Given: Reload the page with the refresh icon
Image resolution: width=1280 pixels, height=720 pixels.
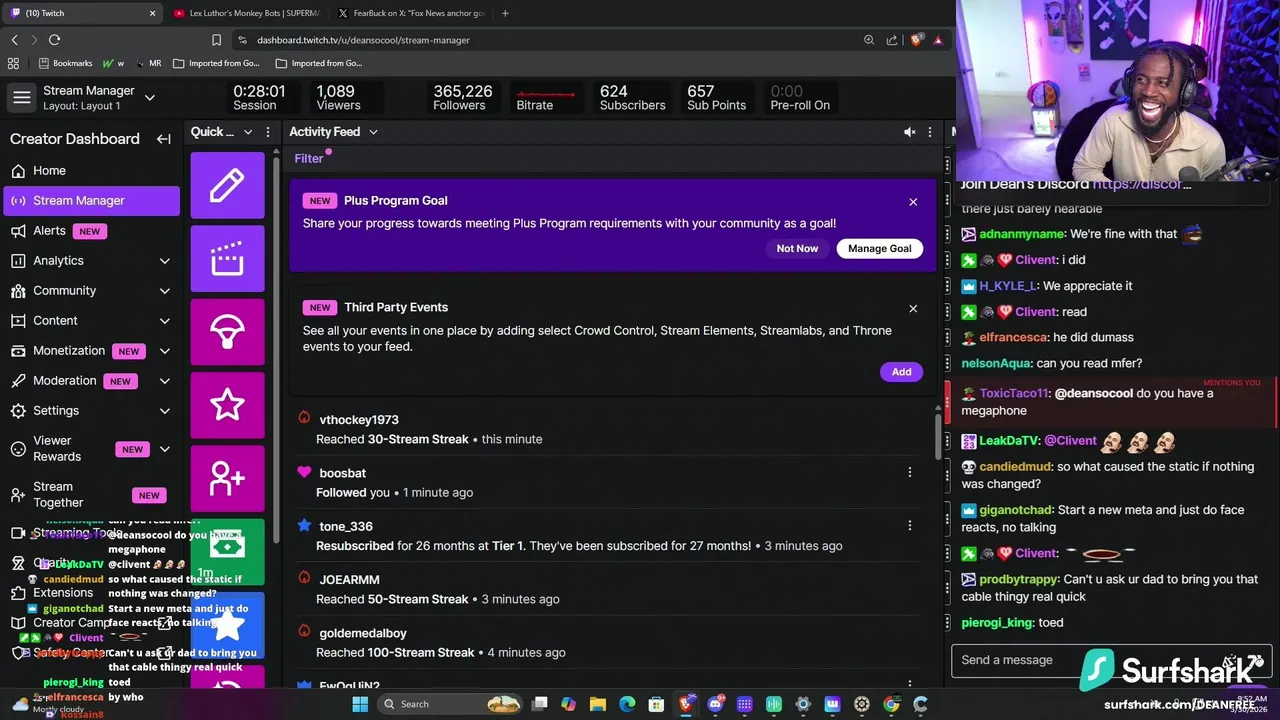Looking at the screenshot, I should coord(54,40).
